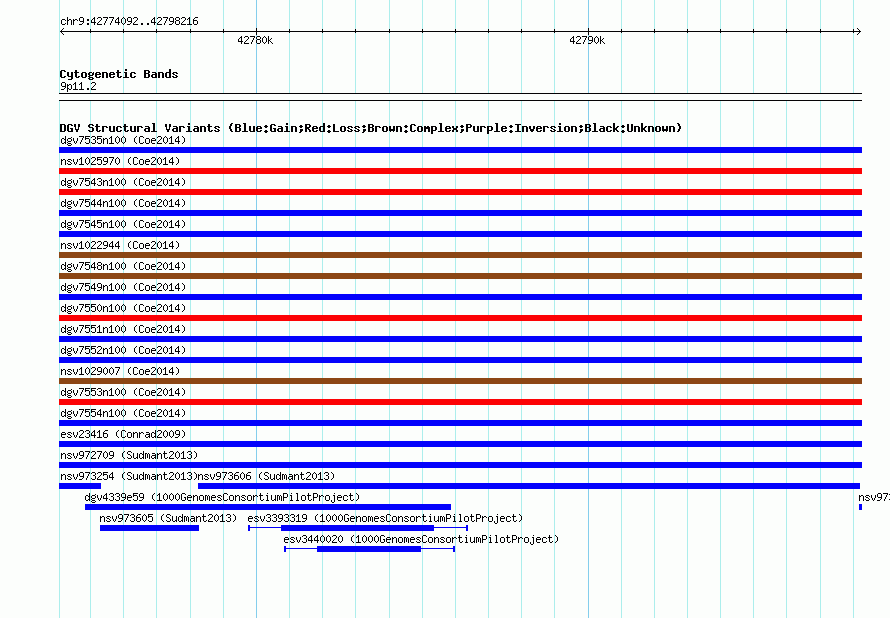
Task: Click the esv23416 (Conrad2009) label
Action: 123,434
